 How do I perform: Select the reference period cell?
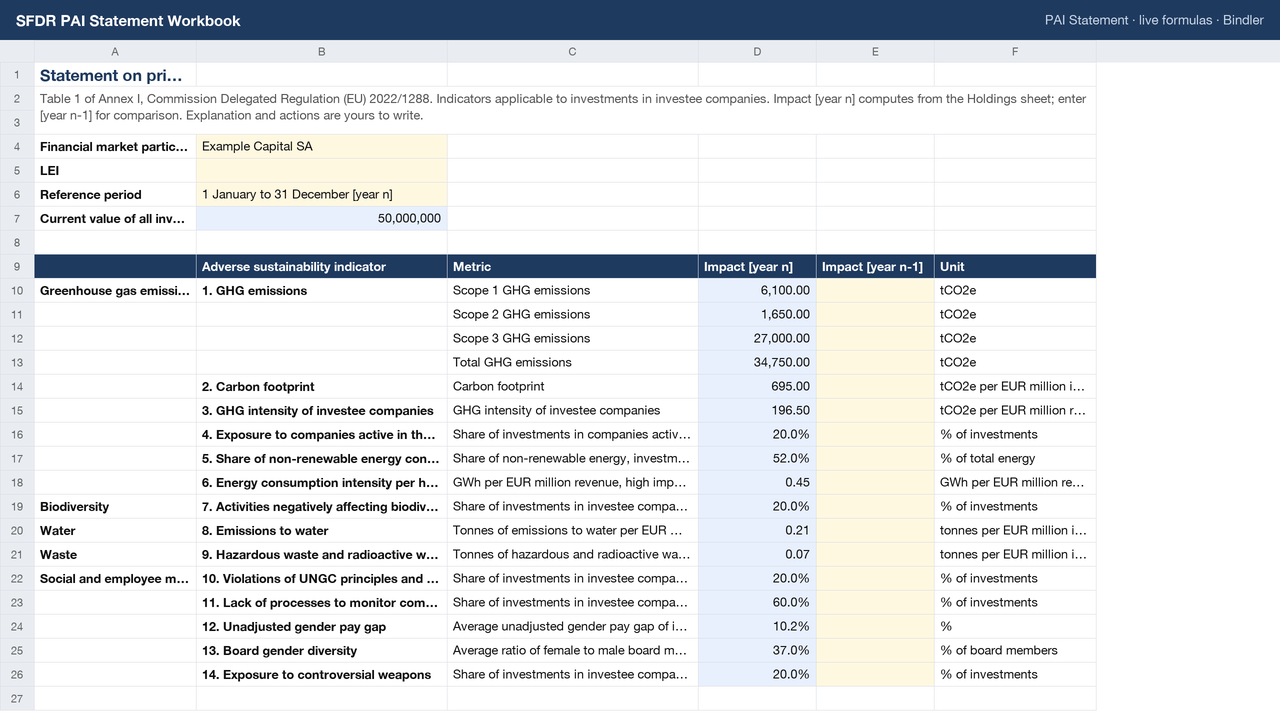(x=322, y=194)
